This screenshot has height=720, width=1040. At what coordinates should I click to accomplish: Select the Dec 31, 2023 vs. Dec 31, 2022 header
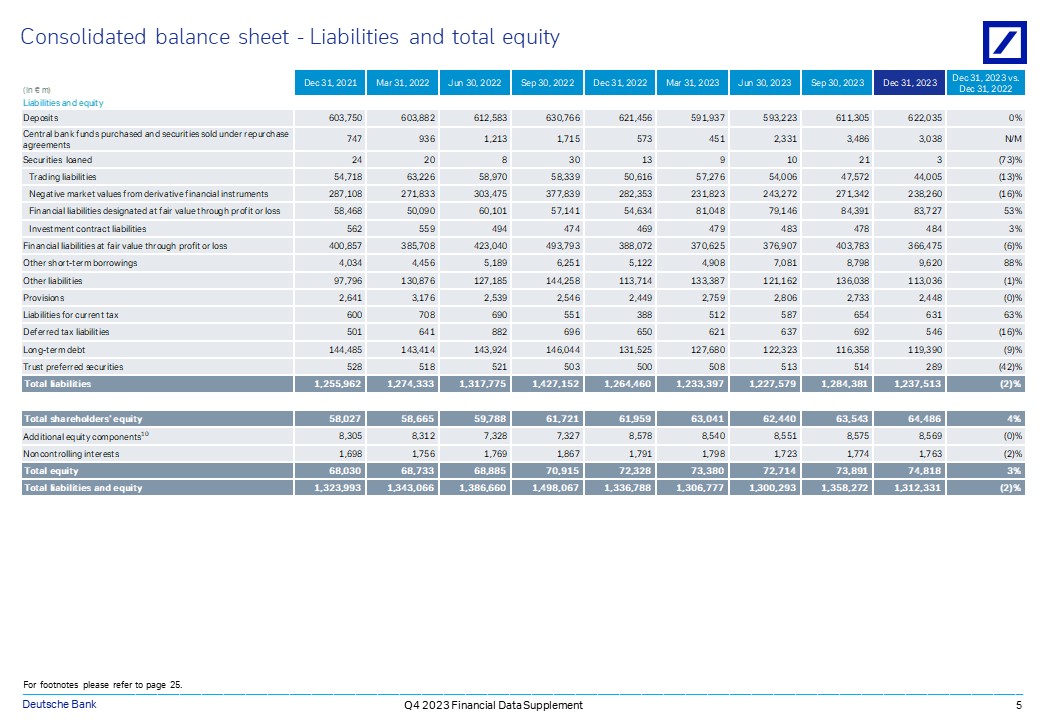coord(986,83)
